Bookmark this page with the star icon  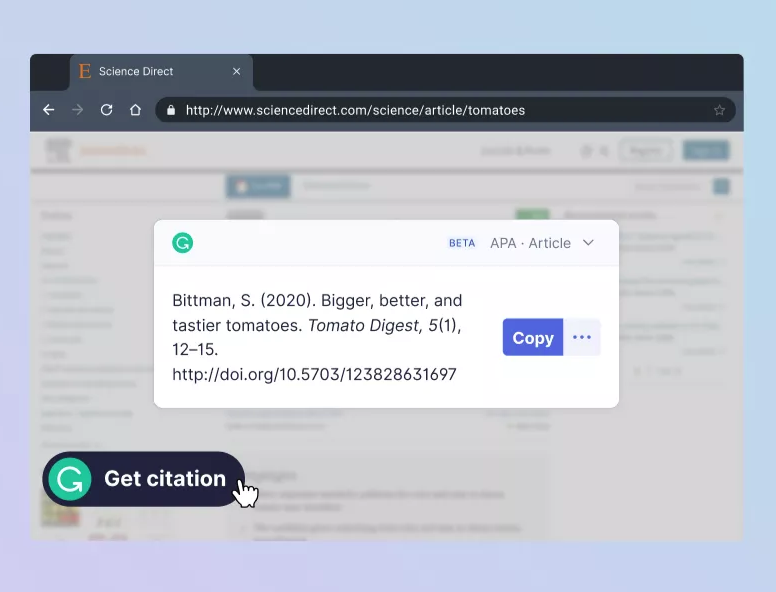(719, 110)
